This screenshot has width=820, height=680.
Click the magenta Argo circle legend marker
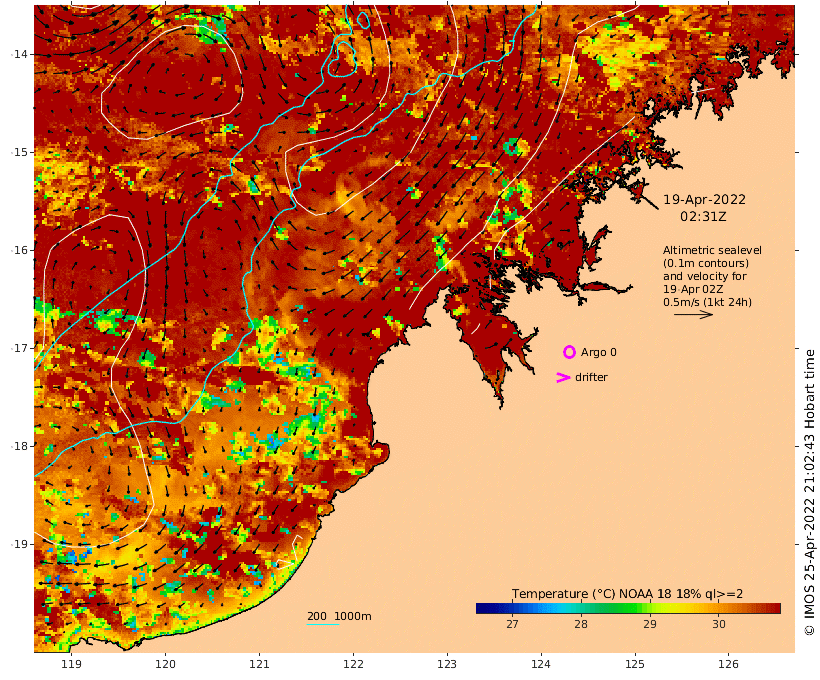coord(569,352)
